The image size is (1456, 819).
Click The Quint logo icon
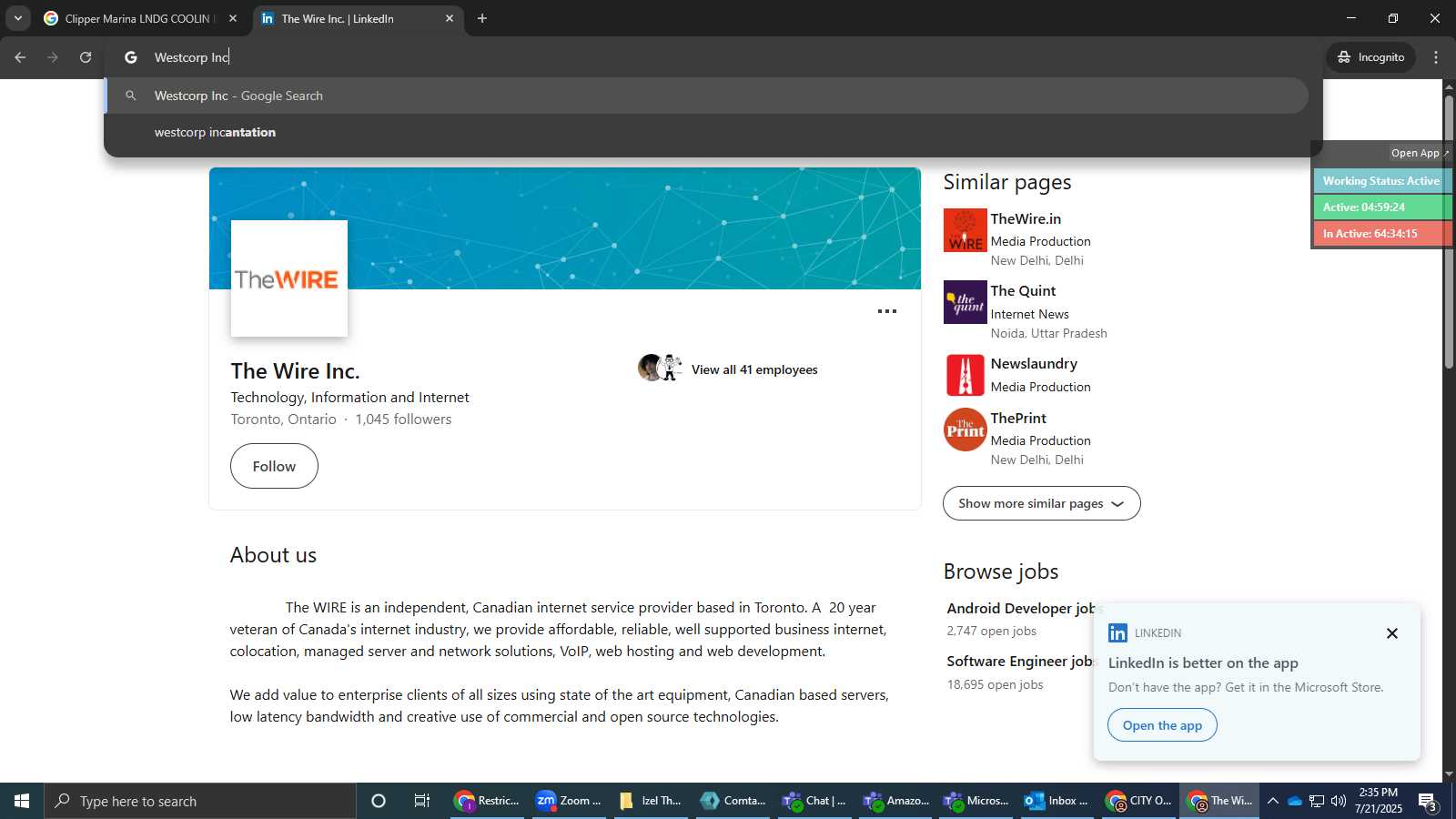966,302
